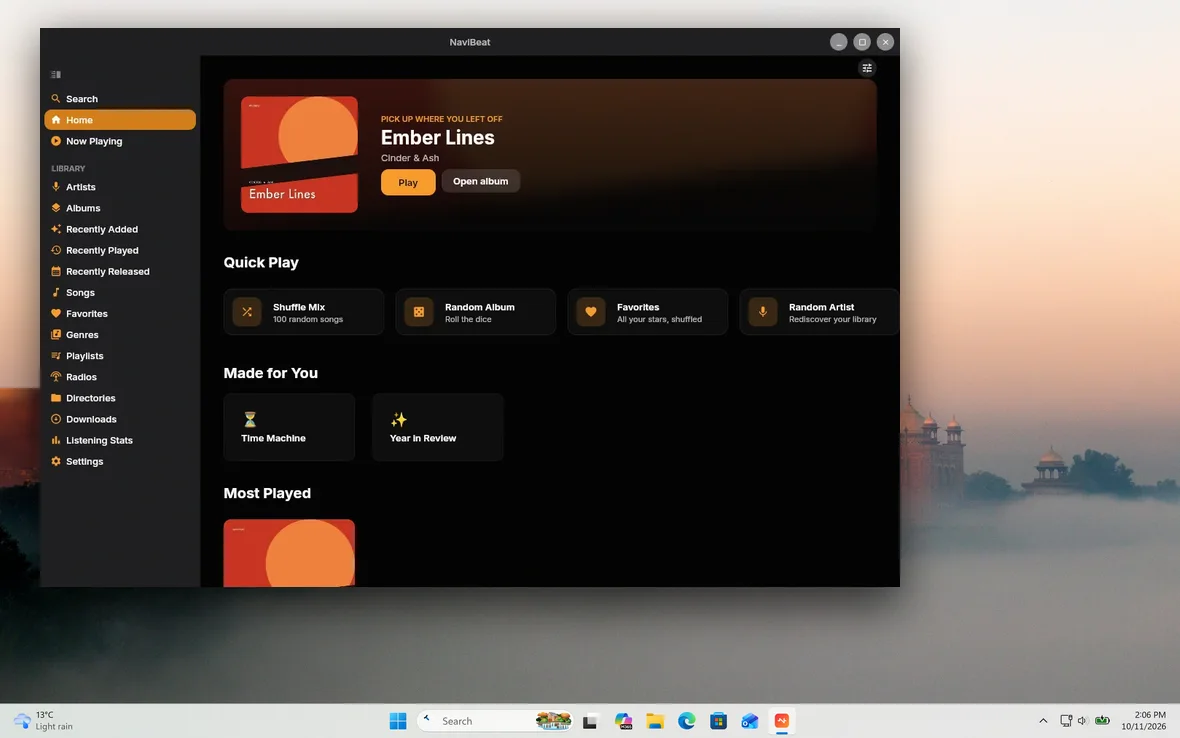The image size is (1180, 738).
Task: Open the Windows Start menu
Action: click(398, 721)
